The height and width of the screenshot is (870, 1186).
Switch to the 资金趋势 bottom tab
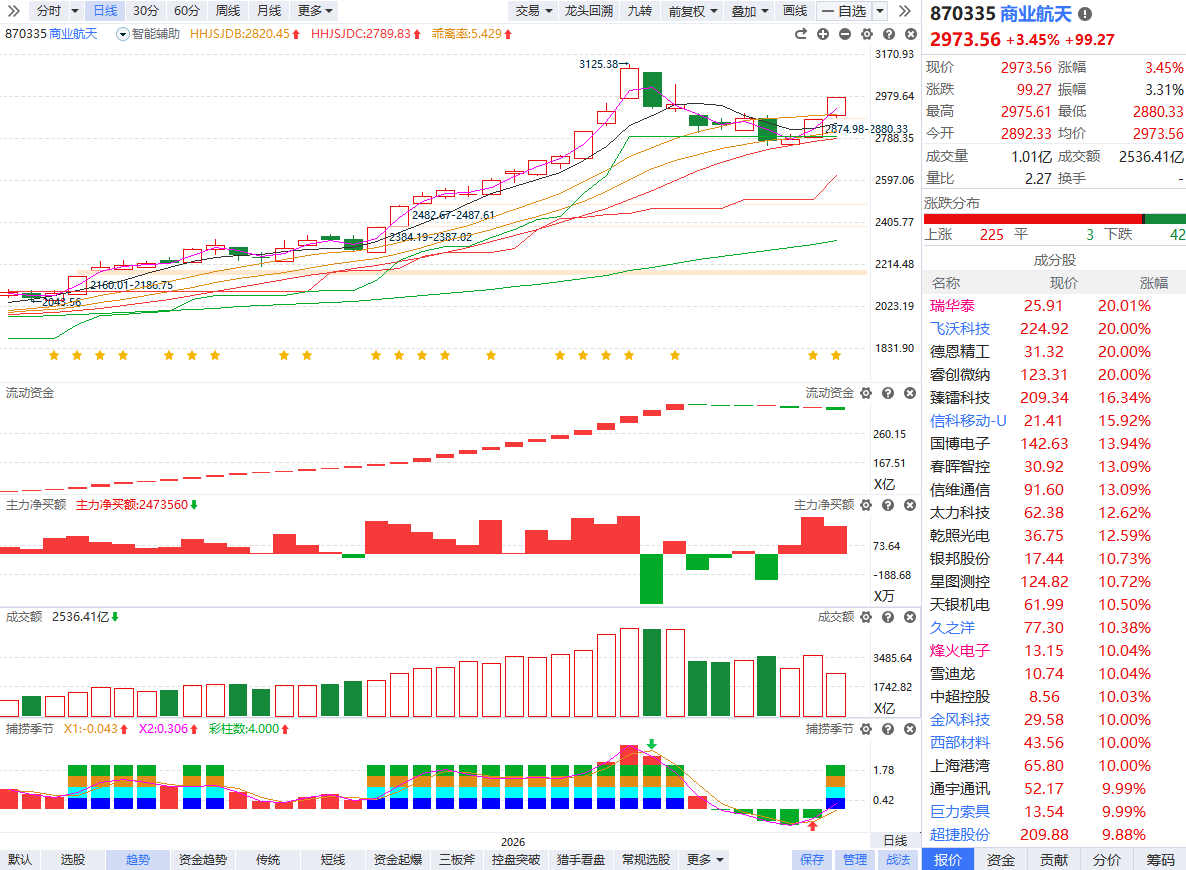pyautogui.click(x=202, y=860)
